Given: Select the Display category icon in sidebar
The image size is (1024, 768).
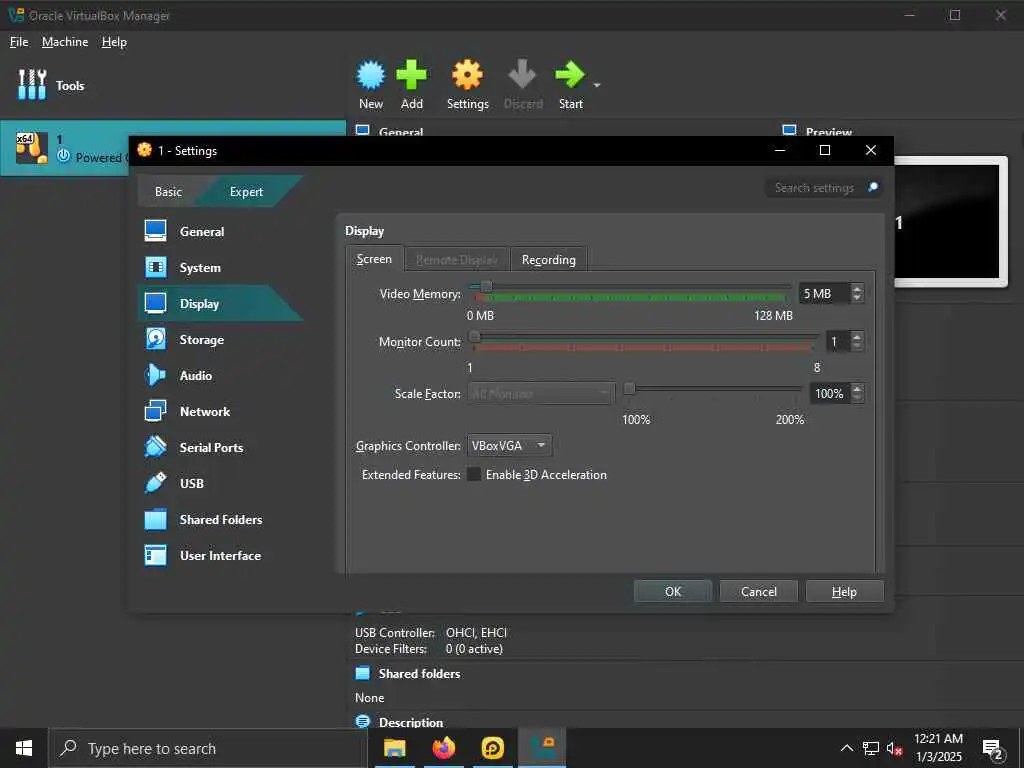Looking at the screenshot, I should click(155, 303).
